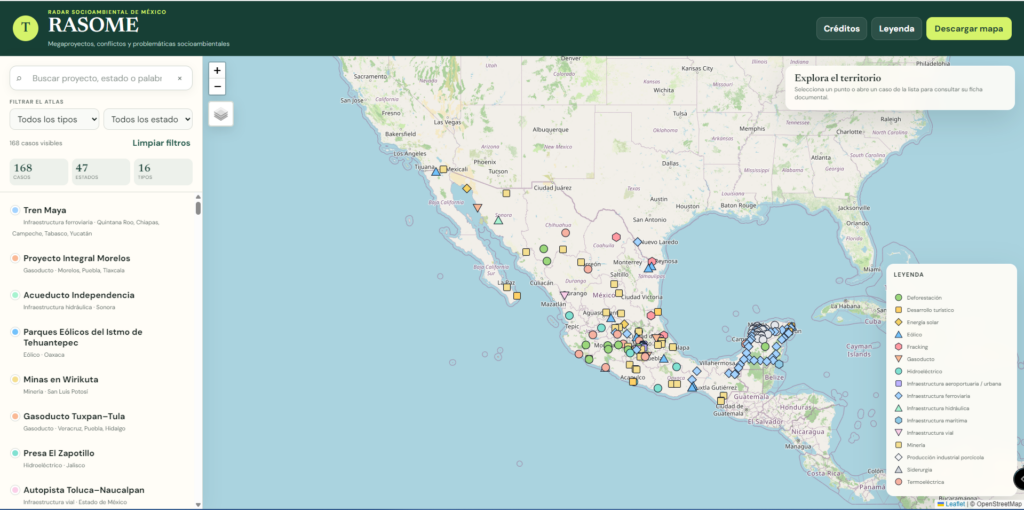Focus the project search field

pyautogui.click(x=101, y=78)
